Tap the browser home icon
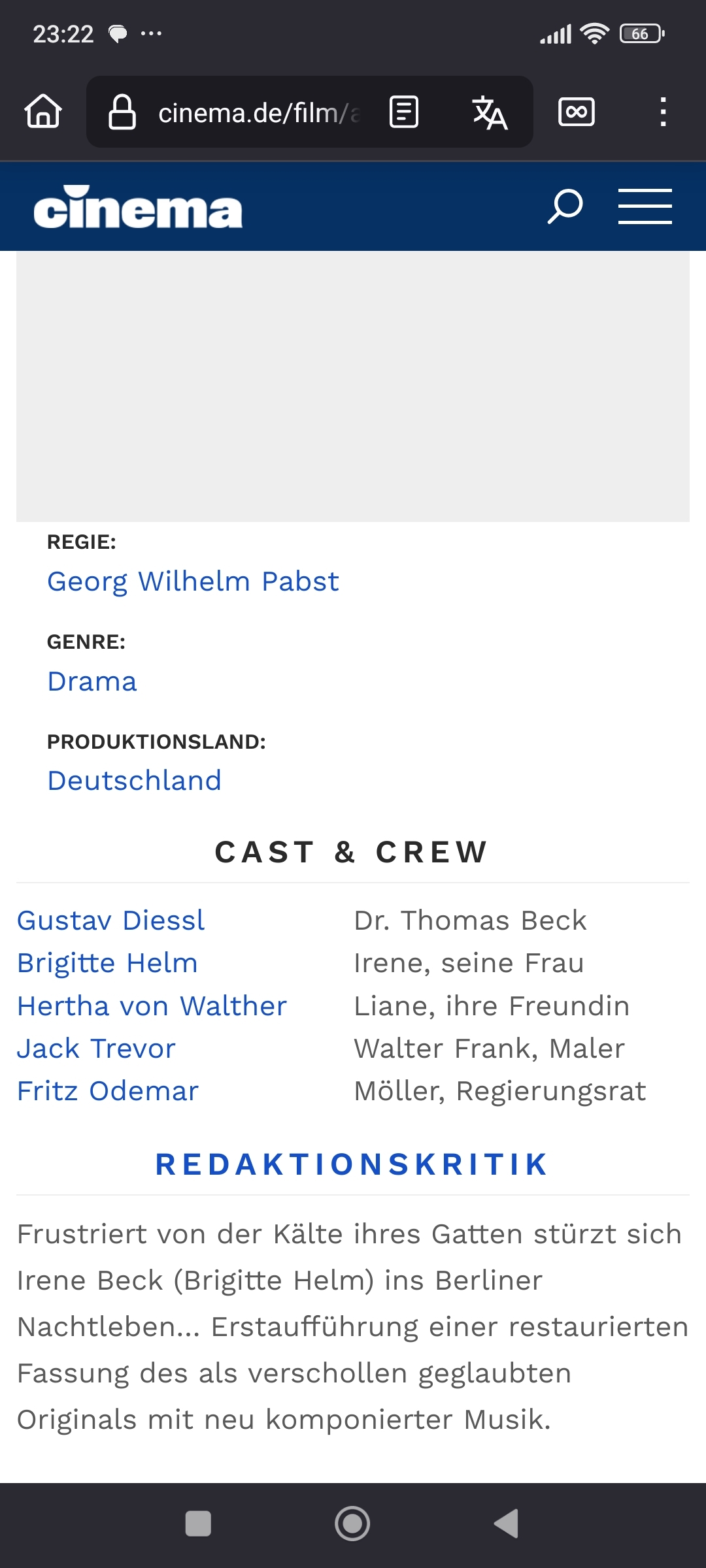706x1568 pixels. pos(43,111)
